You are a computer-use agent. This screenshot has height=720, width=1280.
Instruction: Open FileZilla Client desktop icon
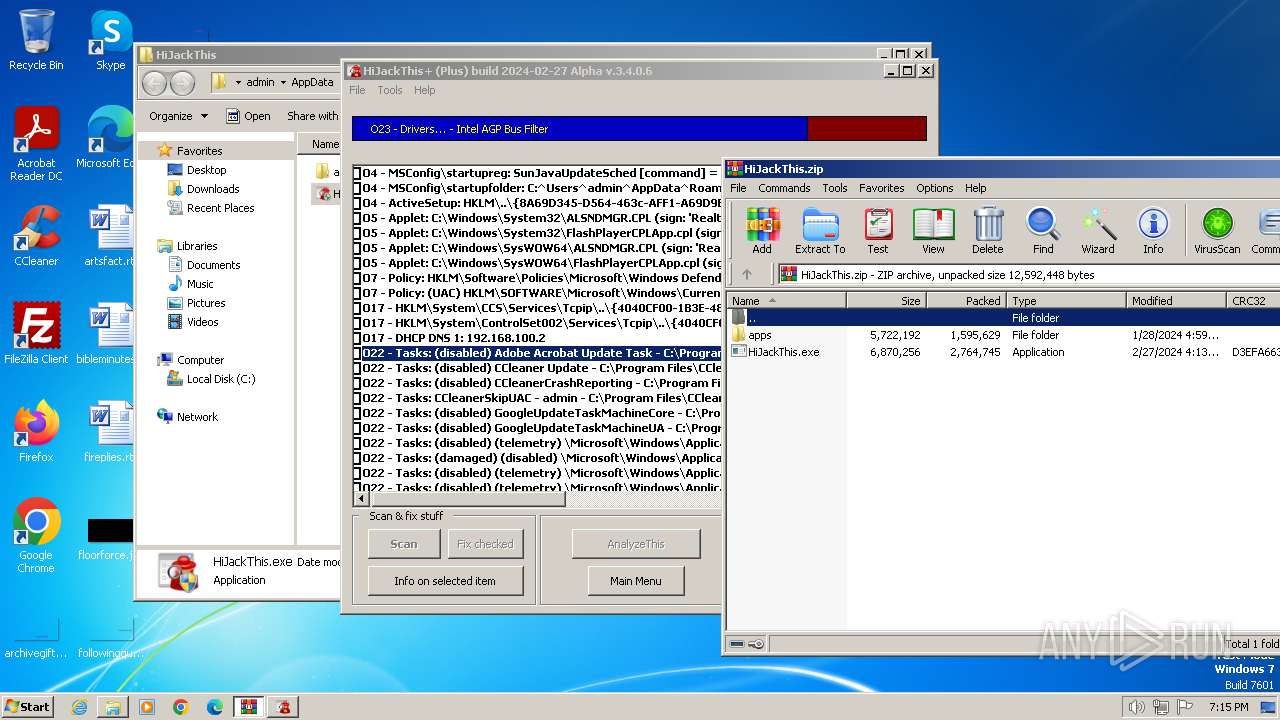[36, 333]
